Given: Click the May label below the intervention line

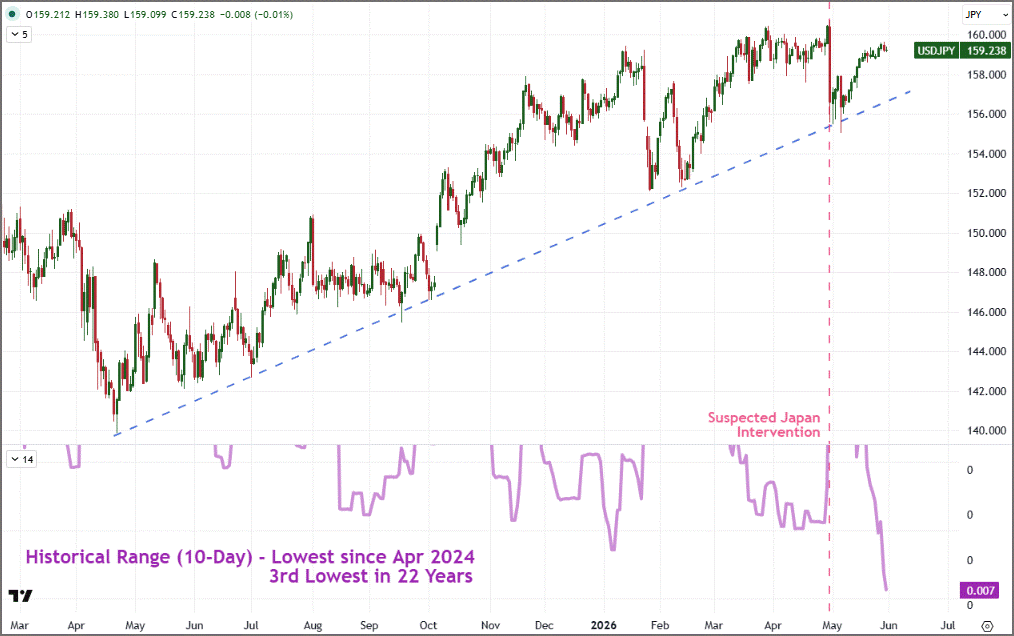Looking at the screenshot, I should tap(832, 626).
